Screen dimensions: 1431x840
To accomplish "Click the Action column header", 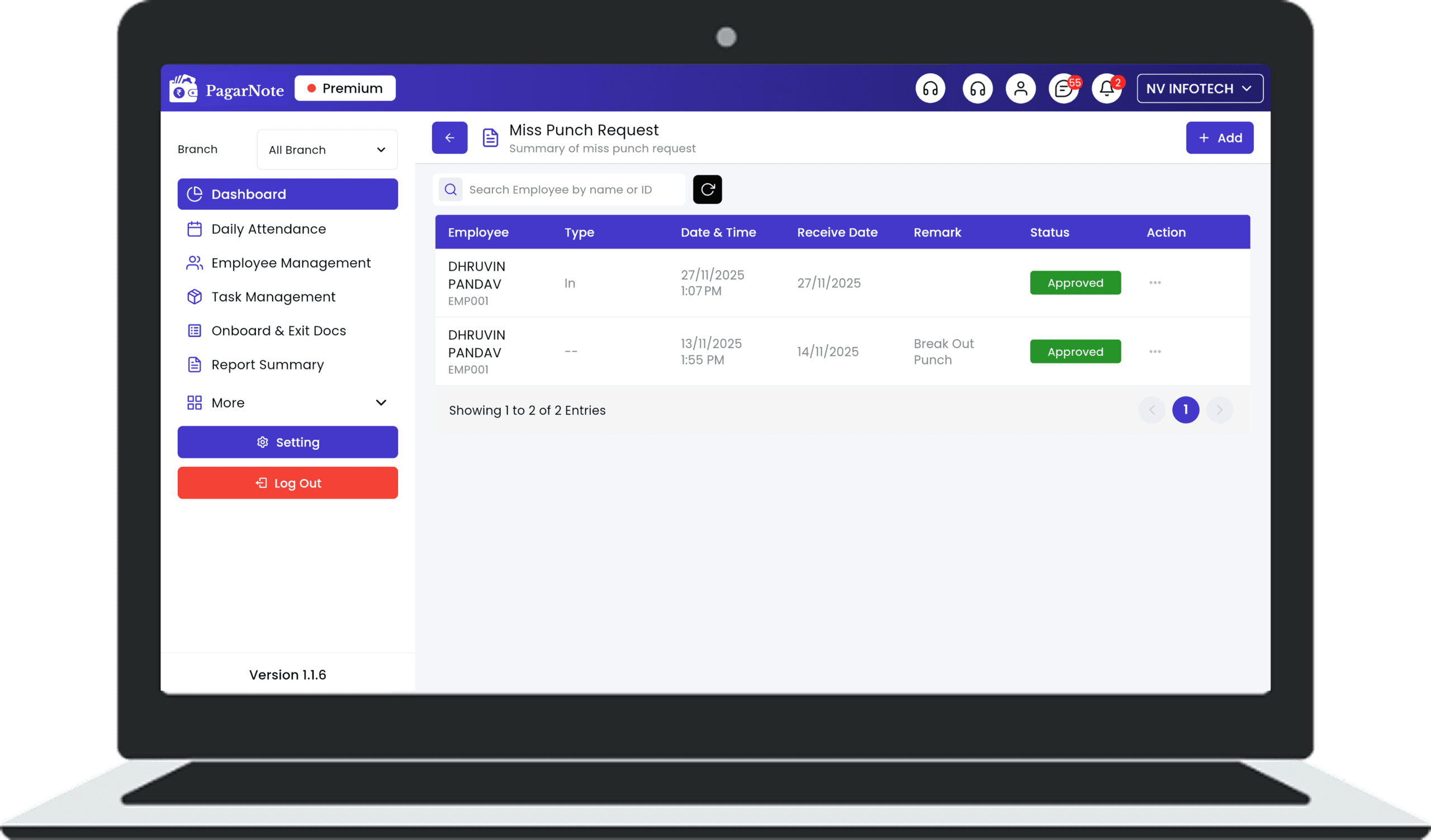I will pos(1166,232).
